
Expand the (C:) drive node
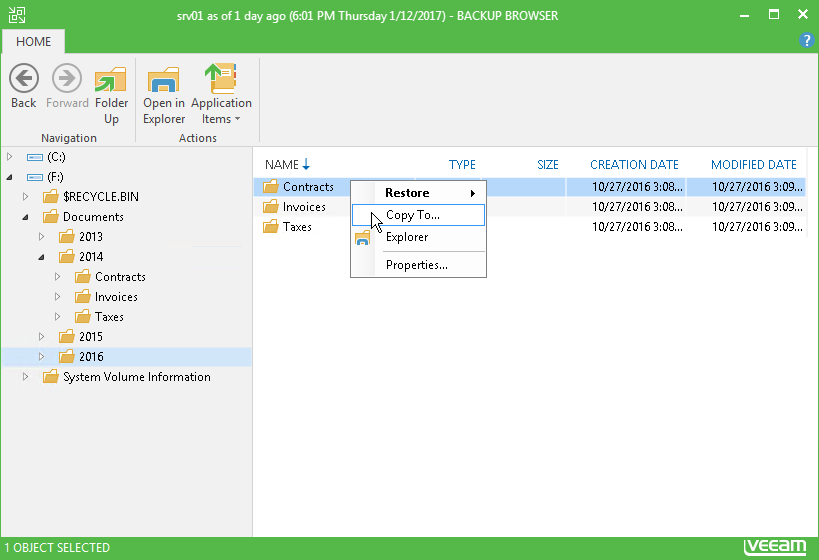tap(9, 157)
